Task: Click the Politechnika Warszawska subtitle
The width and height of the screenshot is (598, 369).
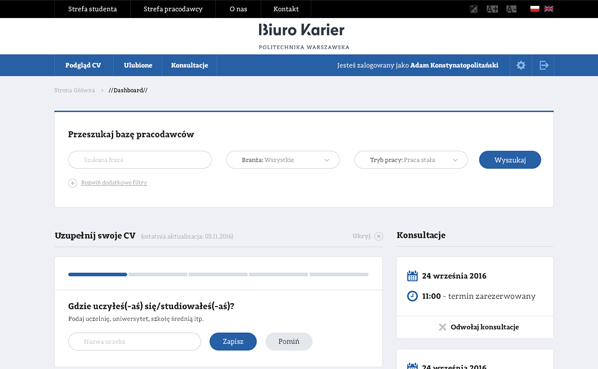Action: [x=304, y=47]
